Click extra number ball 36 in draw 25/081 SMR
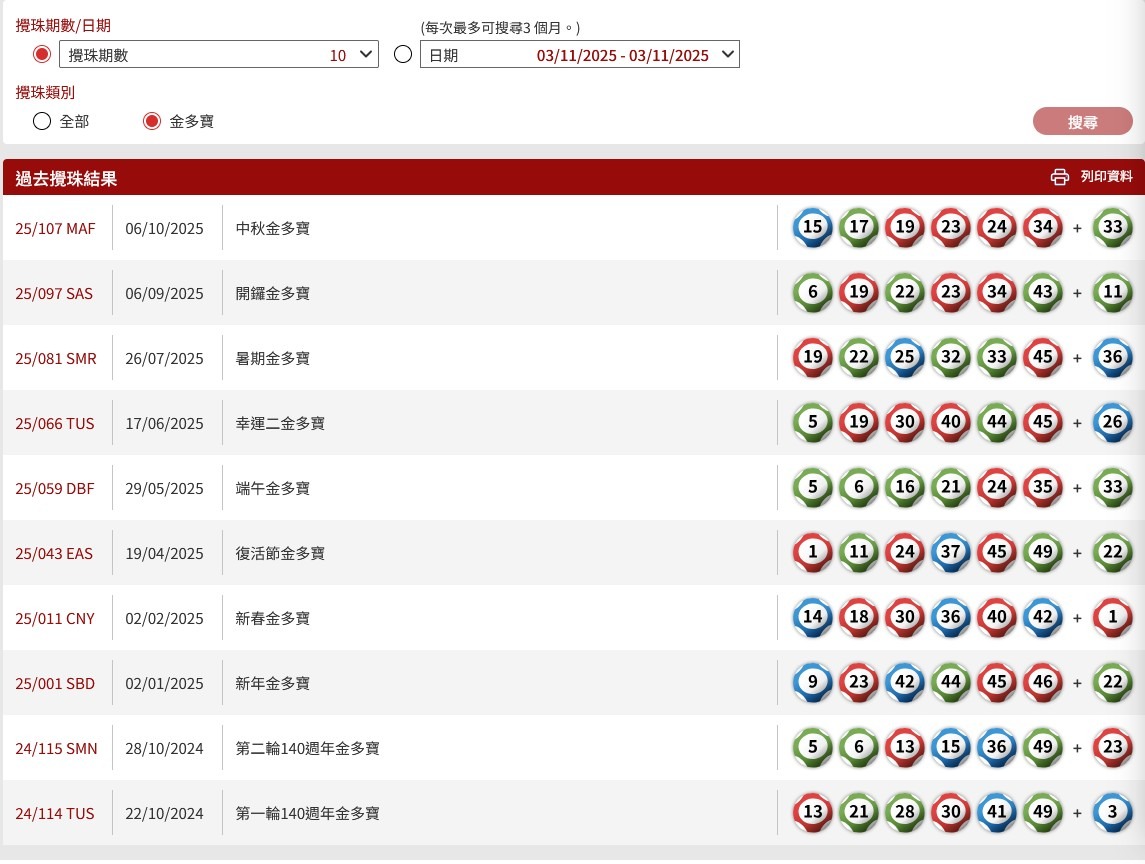Image resolution: width=1145 pixels, height=864 pixels. (x=1112, y=358)
